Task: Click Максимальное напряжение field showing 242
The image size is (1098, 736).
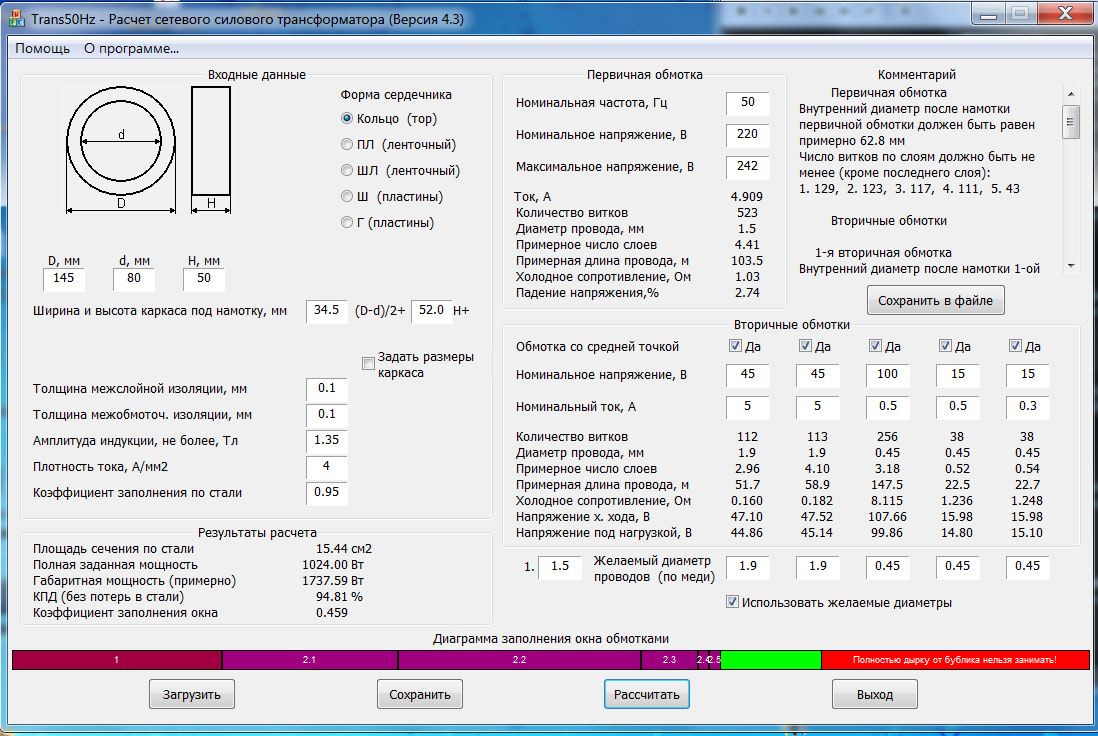Action: (x=747, y=167)
